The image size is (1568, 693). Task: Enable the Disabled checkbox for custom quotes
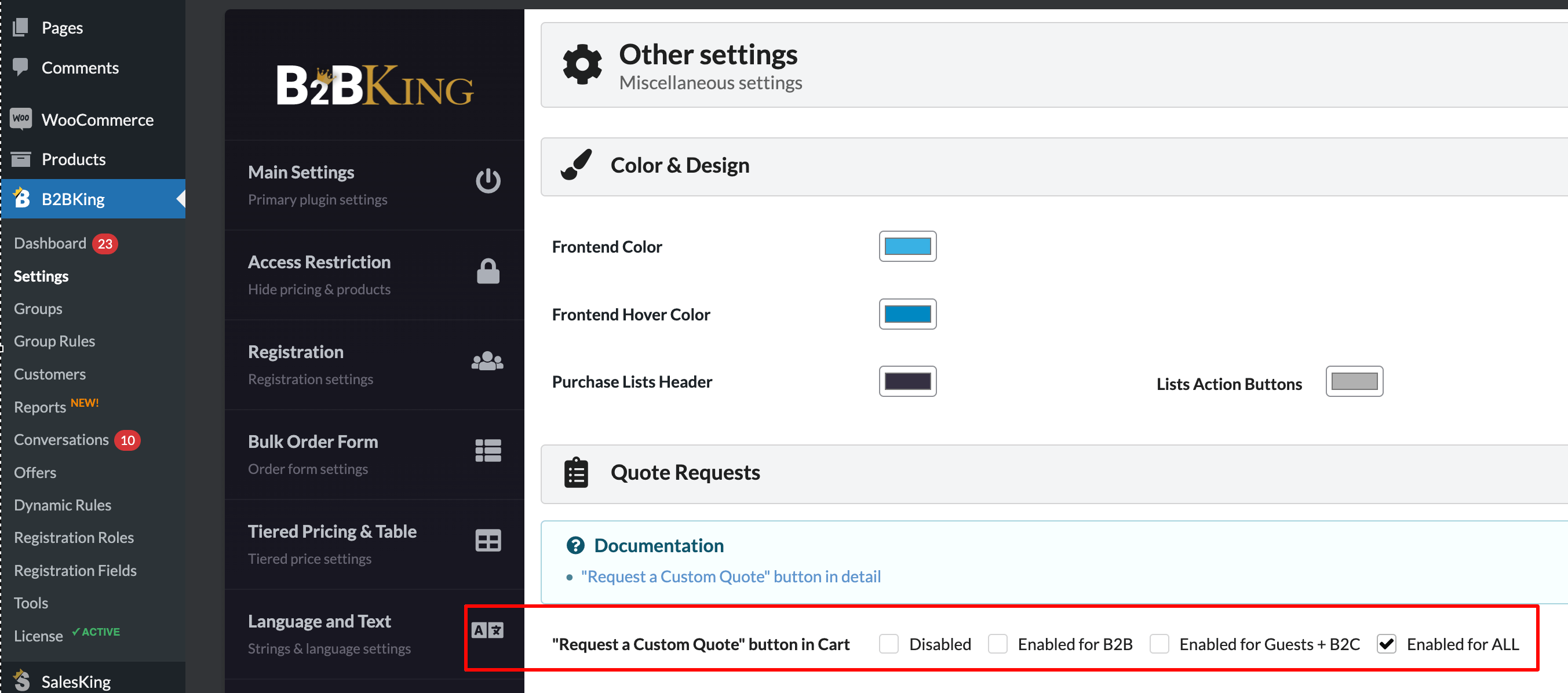point(889,644)
